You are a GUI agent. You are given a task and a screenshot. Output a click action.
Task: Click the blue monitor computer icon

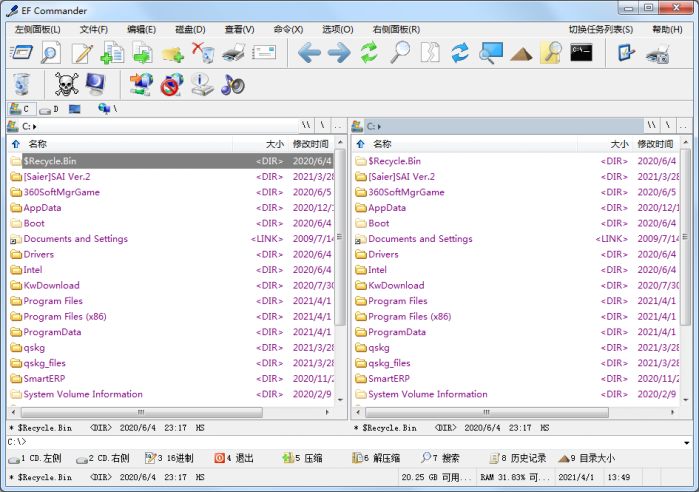point(95,84)
